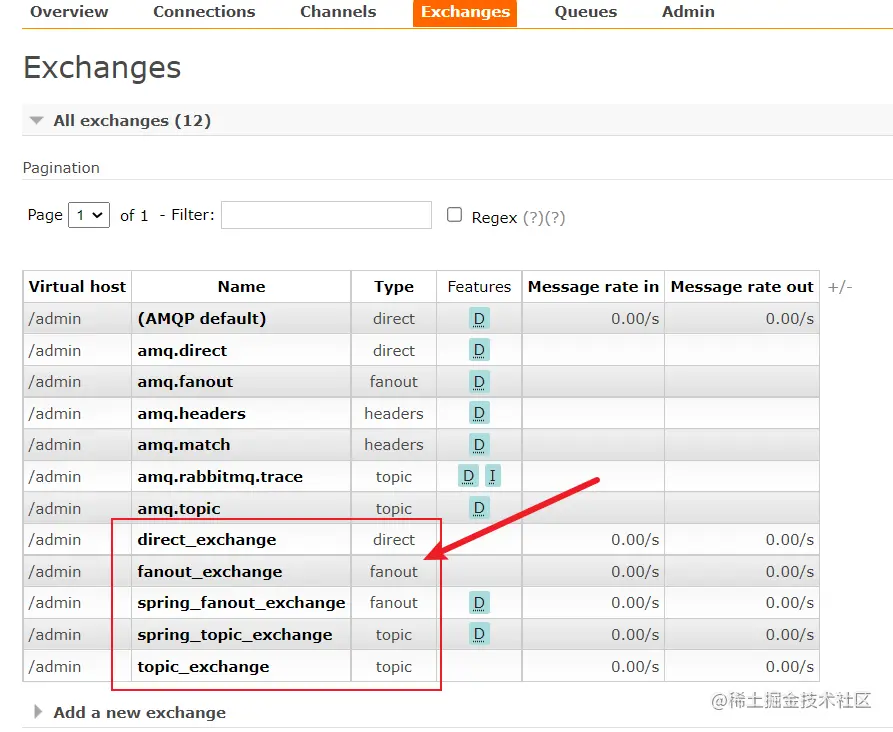Click the I internal badge for amq.rabbitmq.trace
The height and width of the screenshot is (732, 893).
point(493,476)
